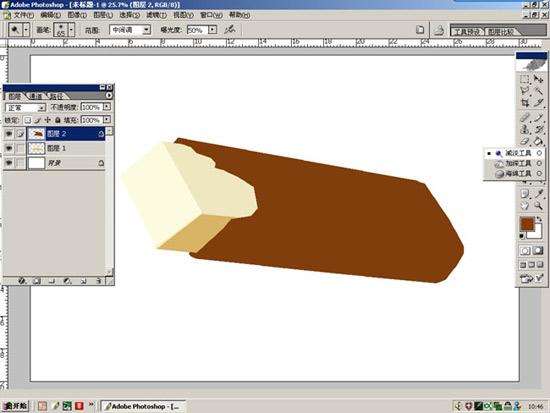Click the delete layer trash icon

(x=99, y=281)
